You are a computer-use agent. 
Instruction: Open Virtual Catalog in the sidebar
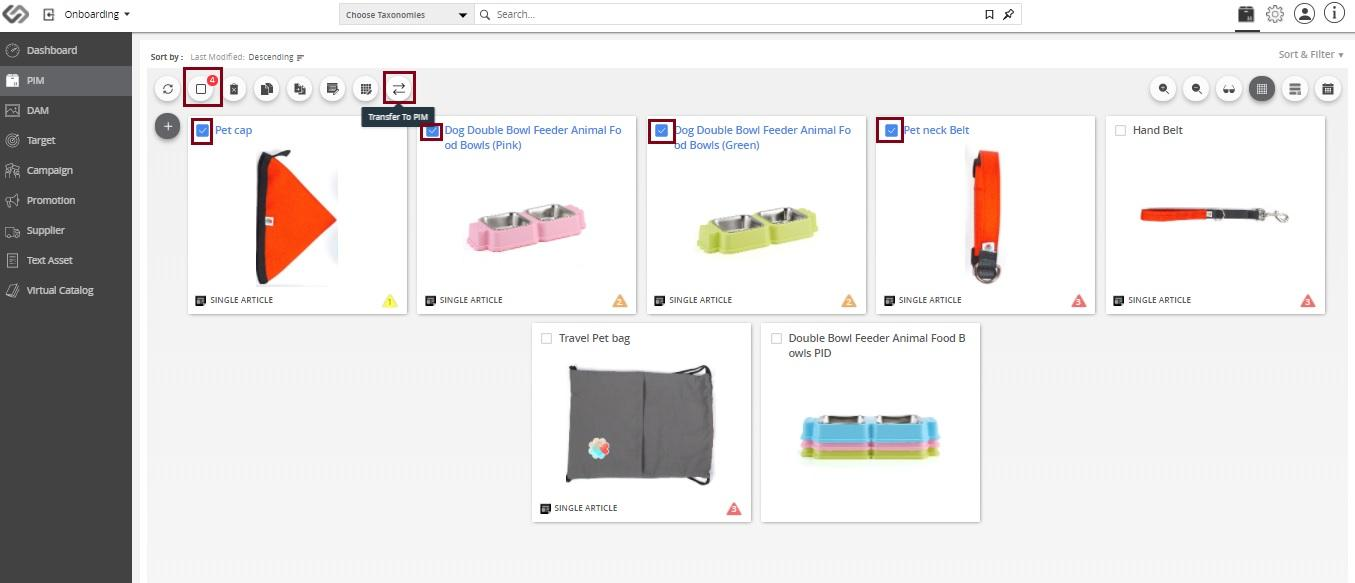coord(66,290)
